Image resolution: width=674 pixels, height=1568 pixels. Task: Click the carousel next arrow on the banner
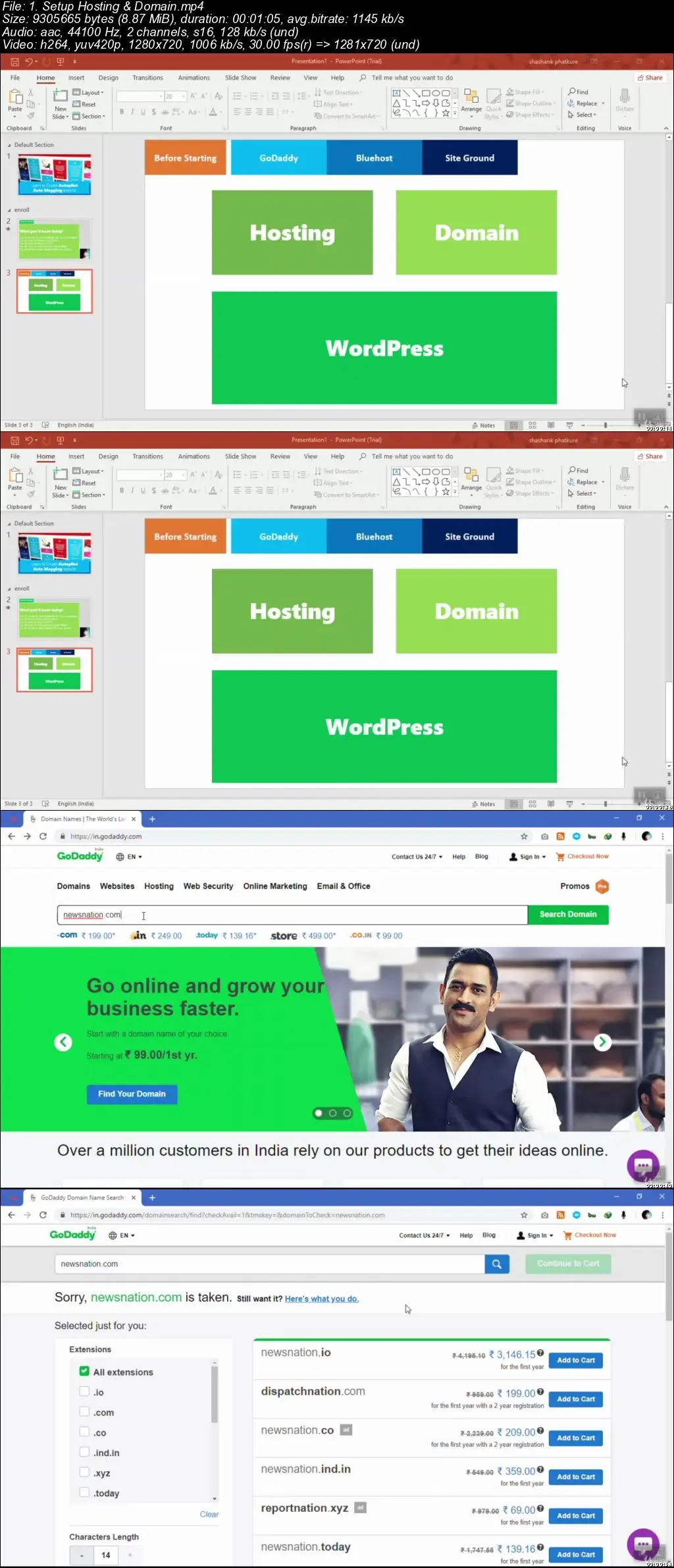602,1042
